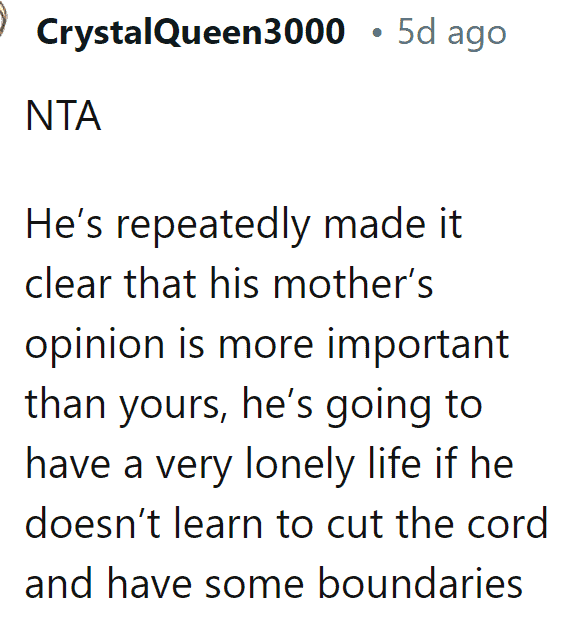The height and width of the screenshot is (625, 570).
Task: Click the word going in the comment
Action: click(x=379, y=405)
